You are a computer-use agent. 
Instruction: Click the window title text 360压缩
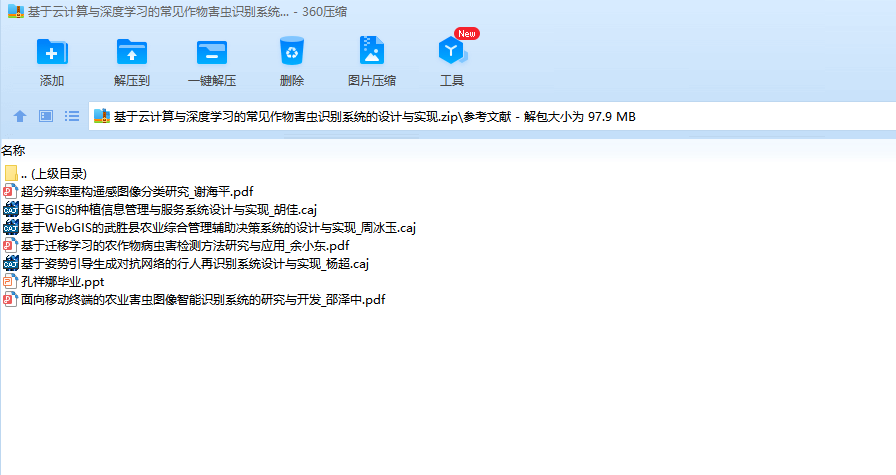tap(324, 11)
